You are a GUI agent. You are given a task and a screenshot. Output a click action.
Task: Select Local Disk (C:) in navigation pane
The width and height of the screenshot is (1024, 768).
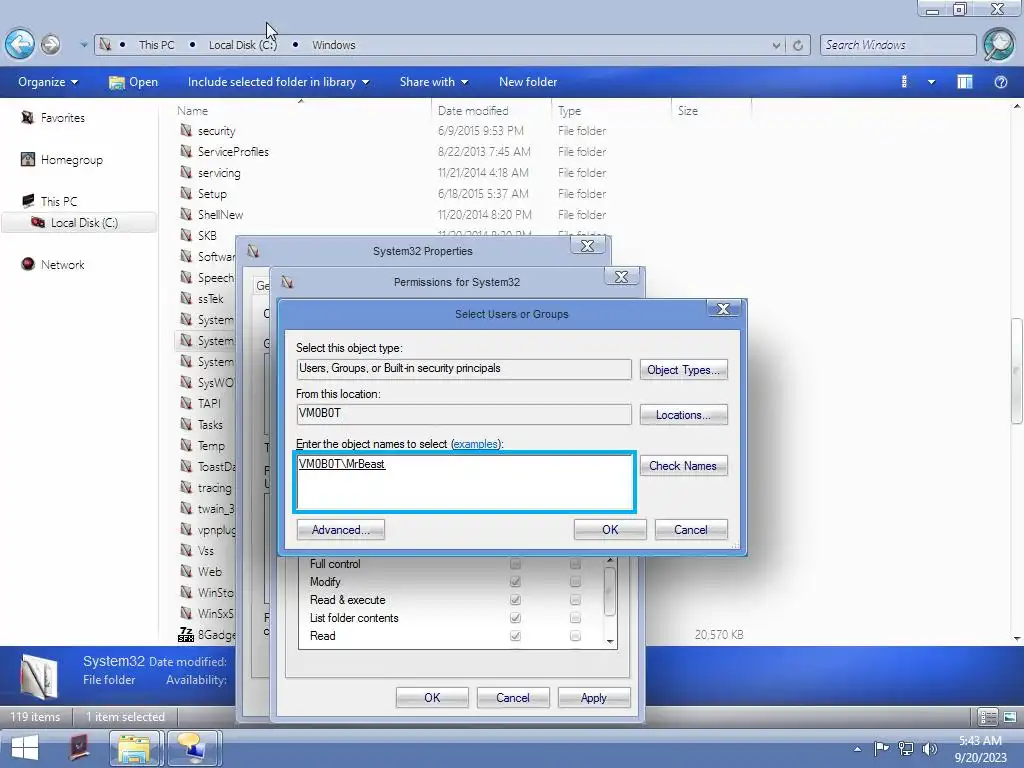(x=78, y=223)
